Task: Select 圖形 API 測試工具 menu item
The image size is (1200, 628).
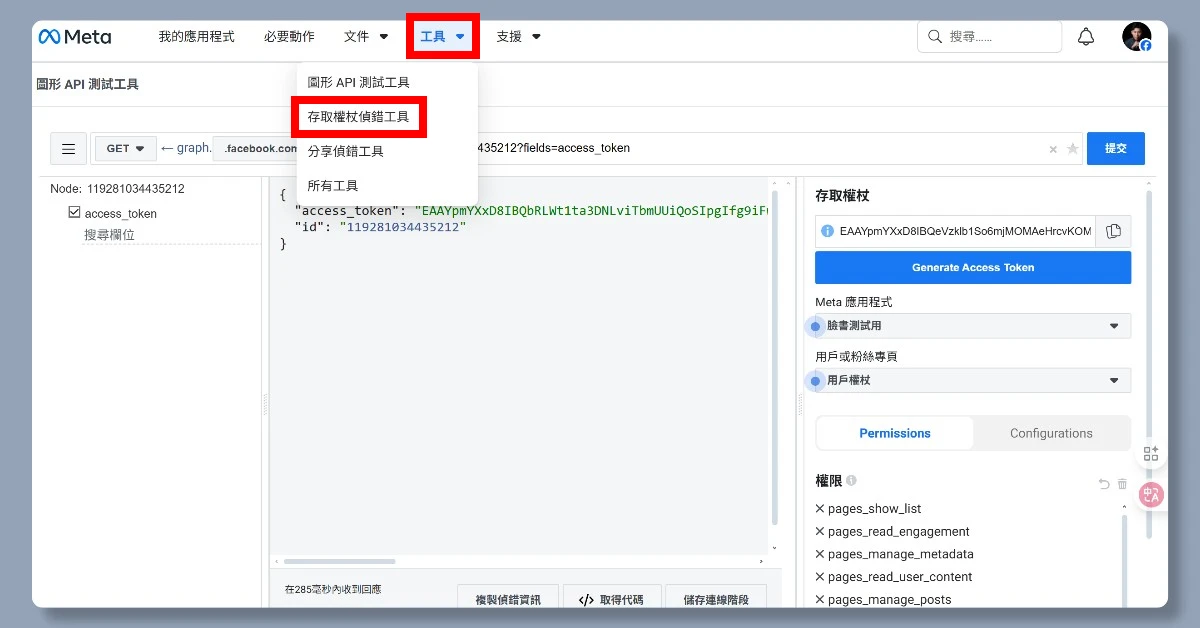Action: point(358,82)
